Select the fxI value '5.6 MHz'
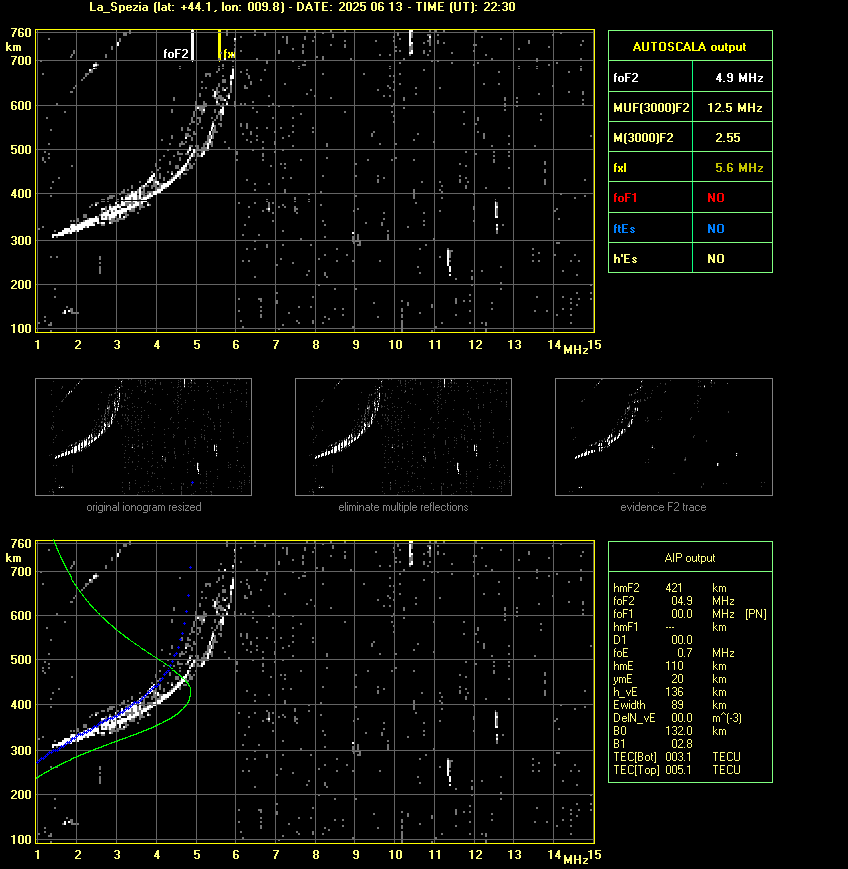Viewport: 848px width, 869px height. [739, 167]
